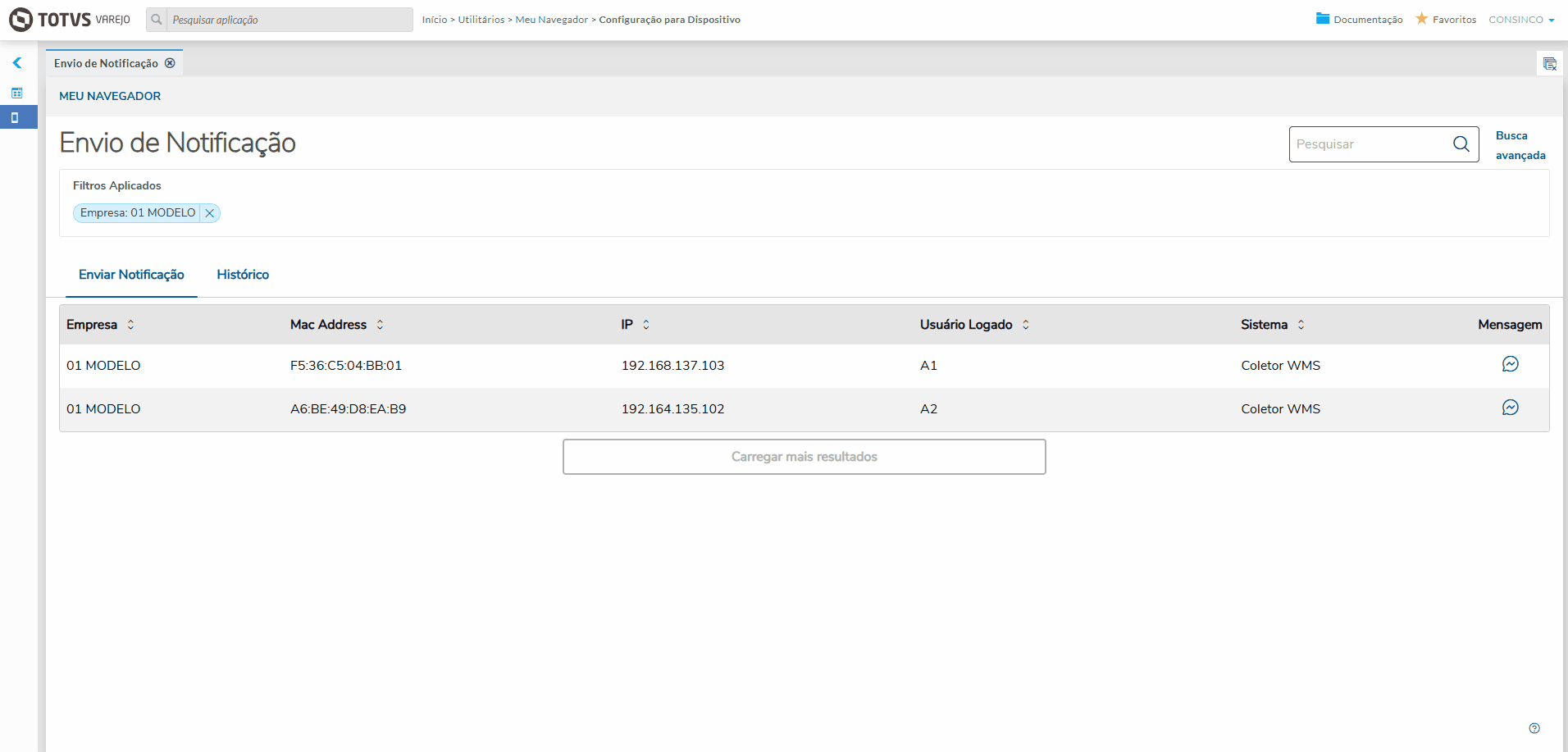Remove the Empresa: 01 MODELO filter

tap(210, 213)
